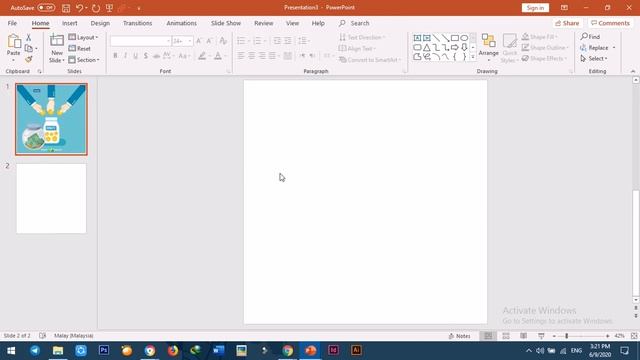The height and width of the screenshot is (360, 640).
Task: Open the Layout dropdown
Action: [x=84, y=37]
